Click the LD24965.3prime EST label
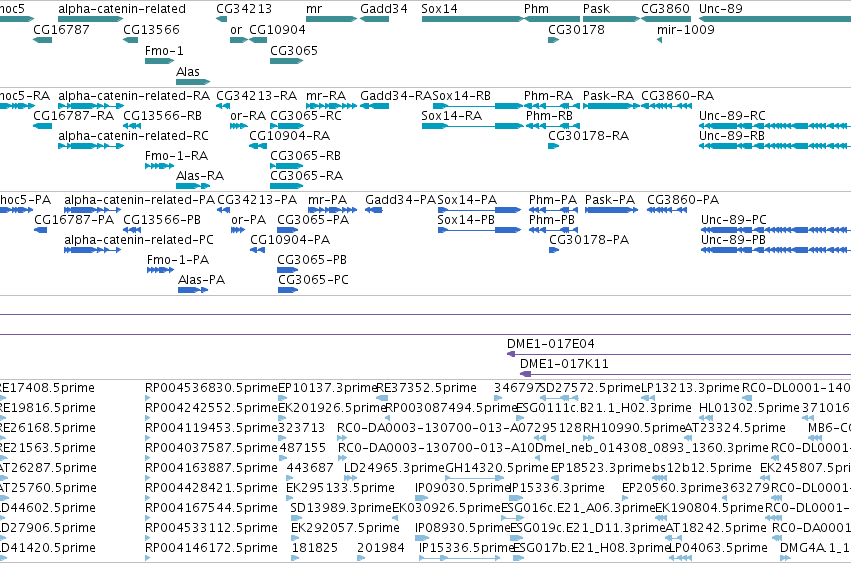The image size is (851, 563). pos(394,467)
